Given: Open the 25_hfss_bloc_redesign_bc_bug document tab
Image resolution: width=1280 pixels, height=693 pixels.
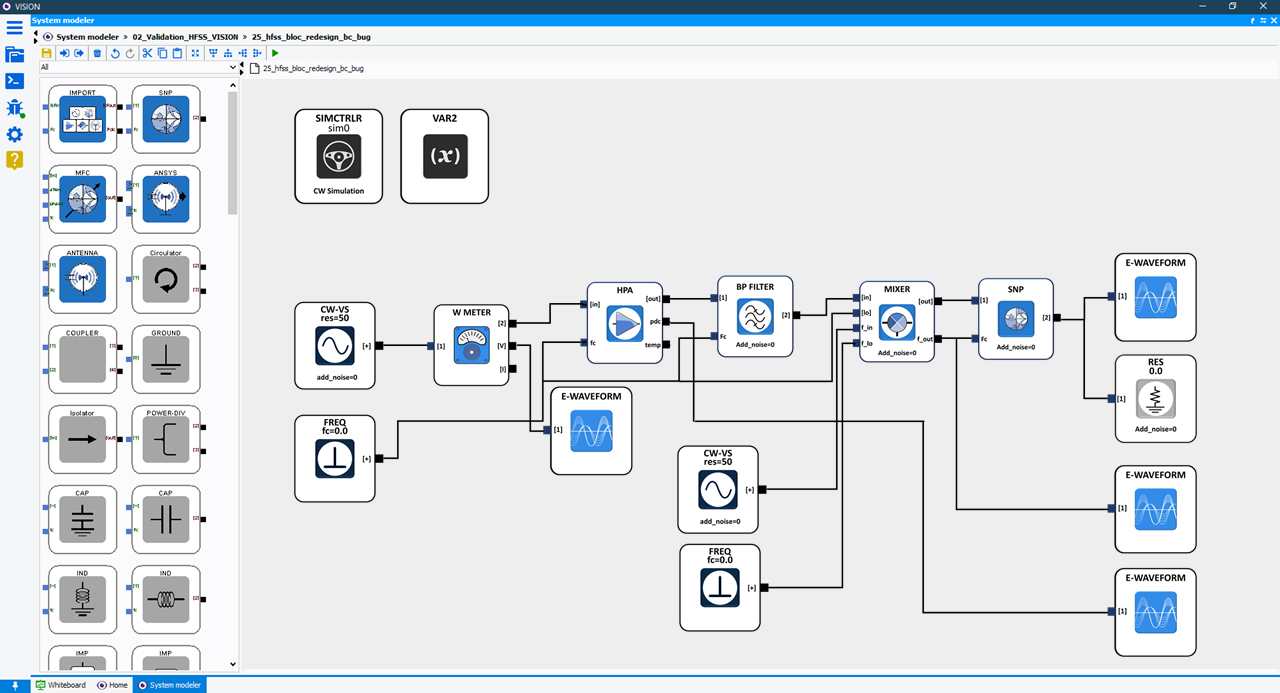Looking at the screenshot, I should pos(307,69).
